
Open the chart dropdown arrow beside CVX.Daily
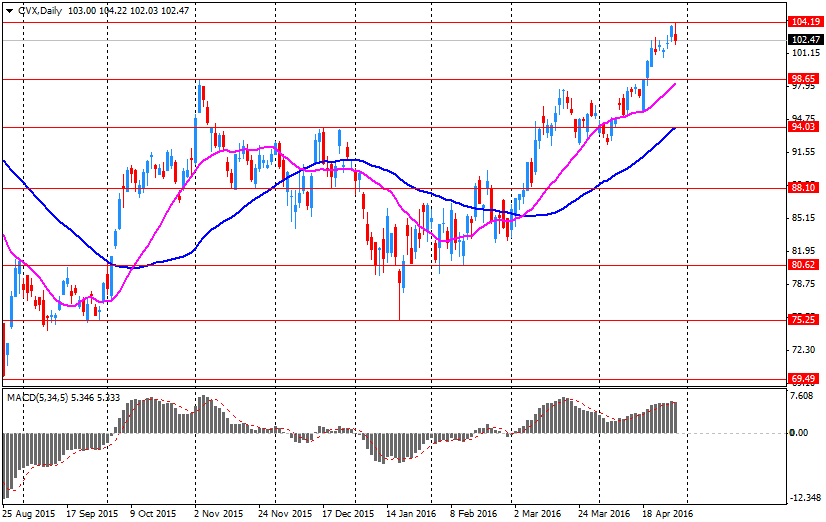tap(9, 11)
